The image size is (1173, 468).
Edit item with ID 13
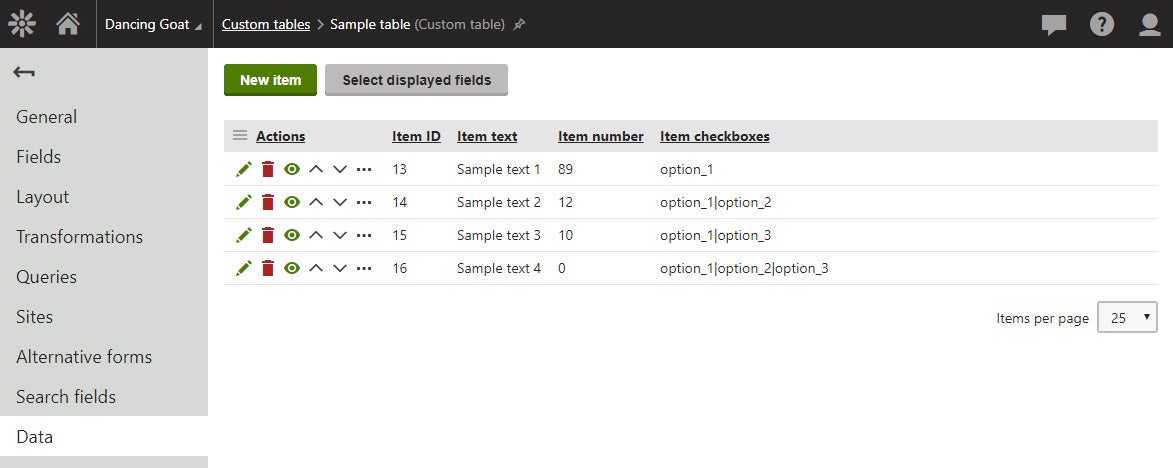[x=243, y=170]
